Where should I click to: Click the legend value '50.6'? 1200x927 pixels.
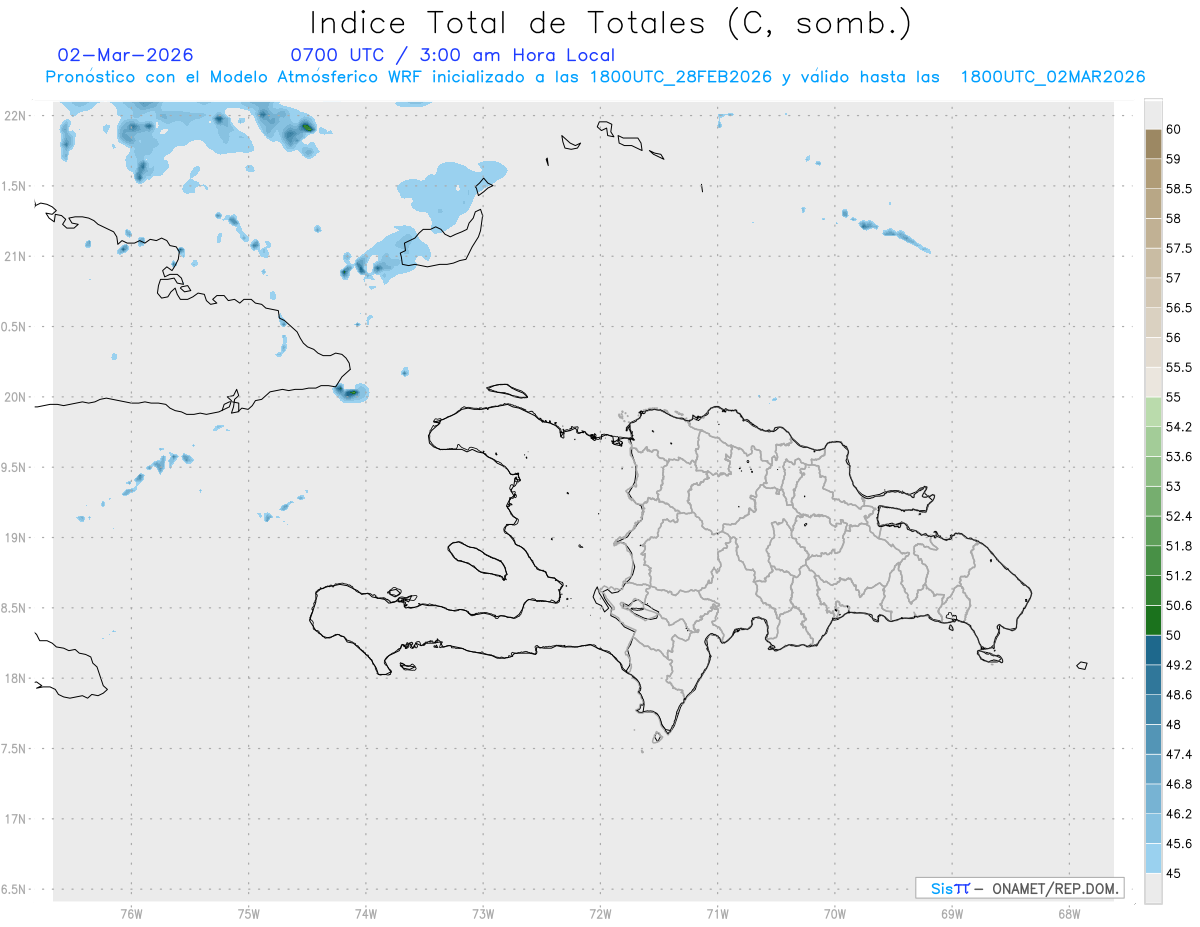click(1179, 605)
